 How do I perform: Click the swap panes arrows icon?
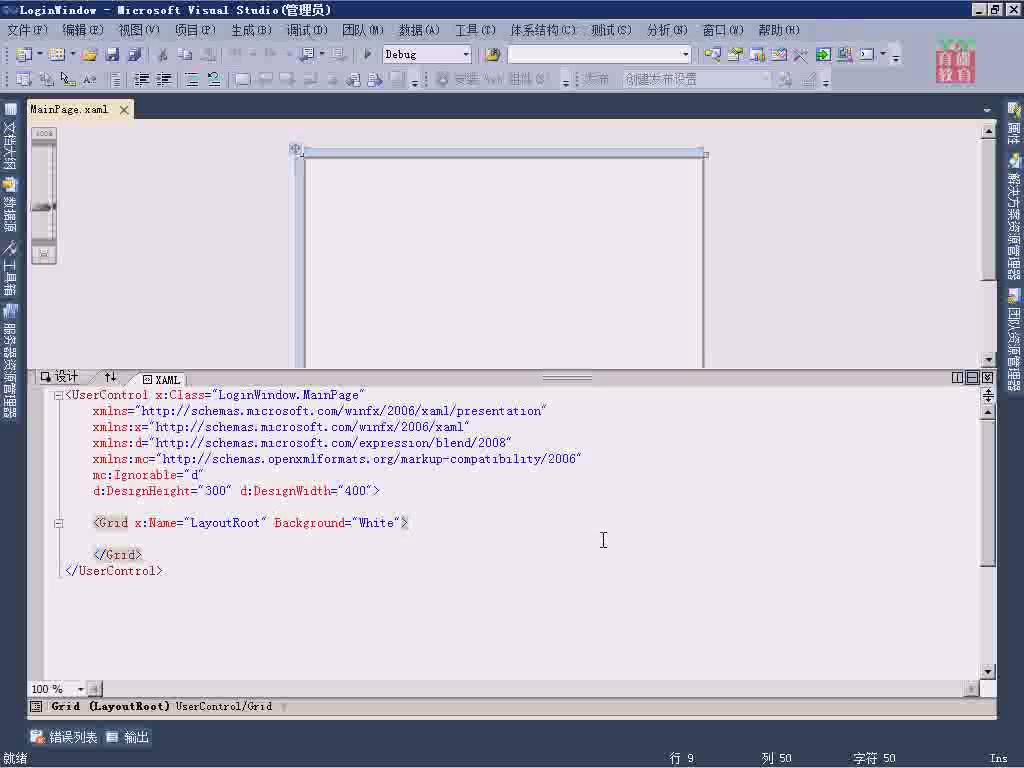pyautogui.click(x=110, y=377)
